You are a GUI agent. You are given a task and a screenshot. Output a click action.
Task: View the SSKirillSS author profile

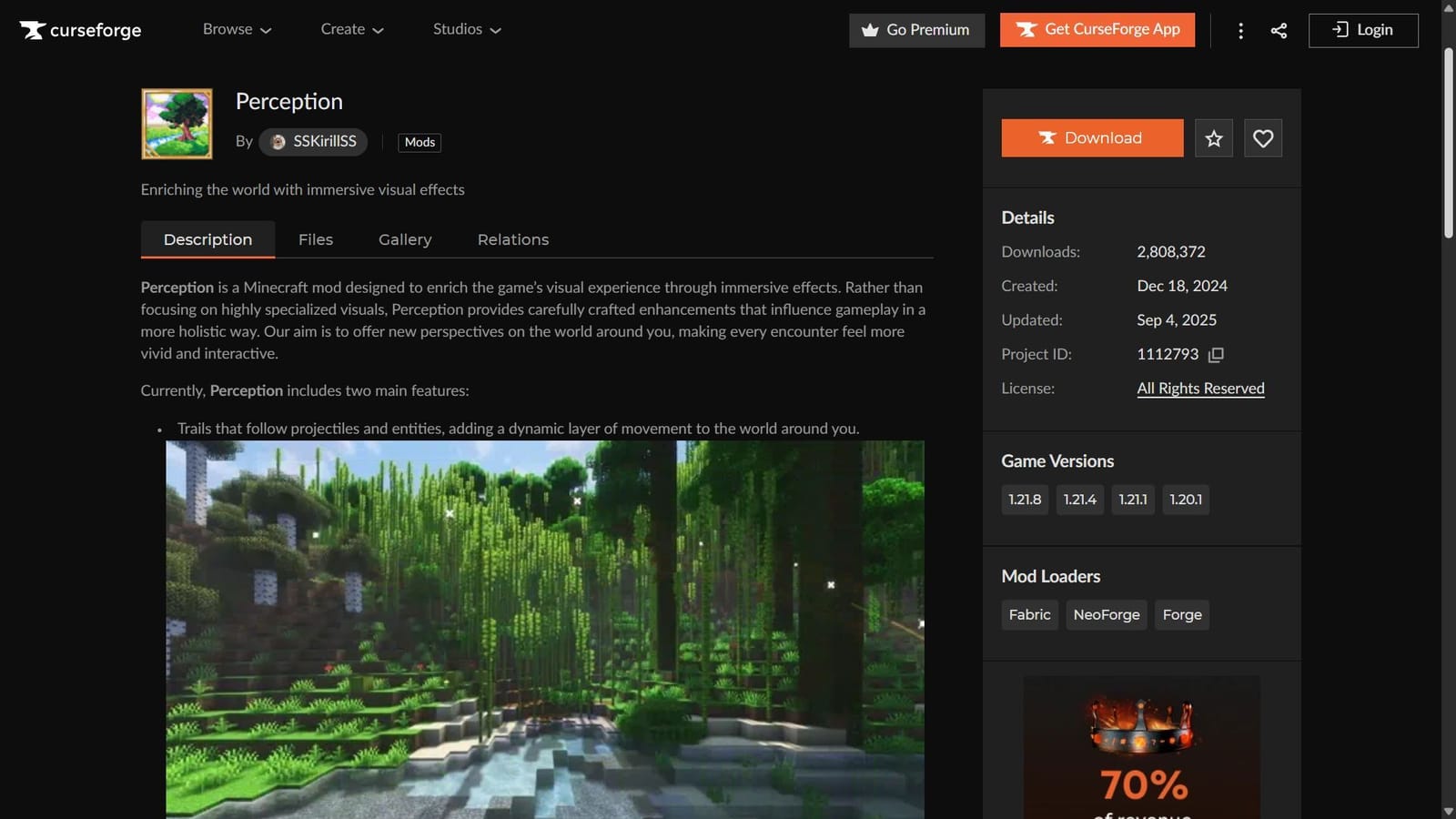pyautogui.click(x=313, y=141)
